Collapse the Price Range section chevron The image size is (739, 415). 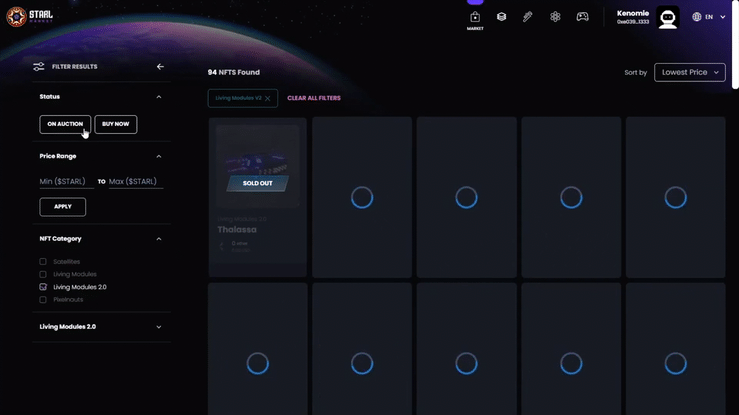159,156
